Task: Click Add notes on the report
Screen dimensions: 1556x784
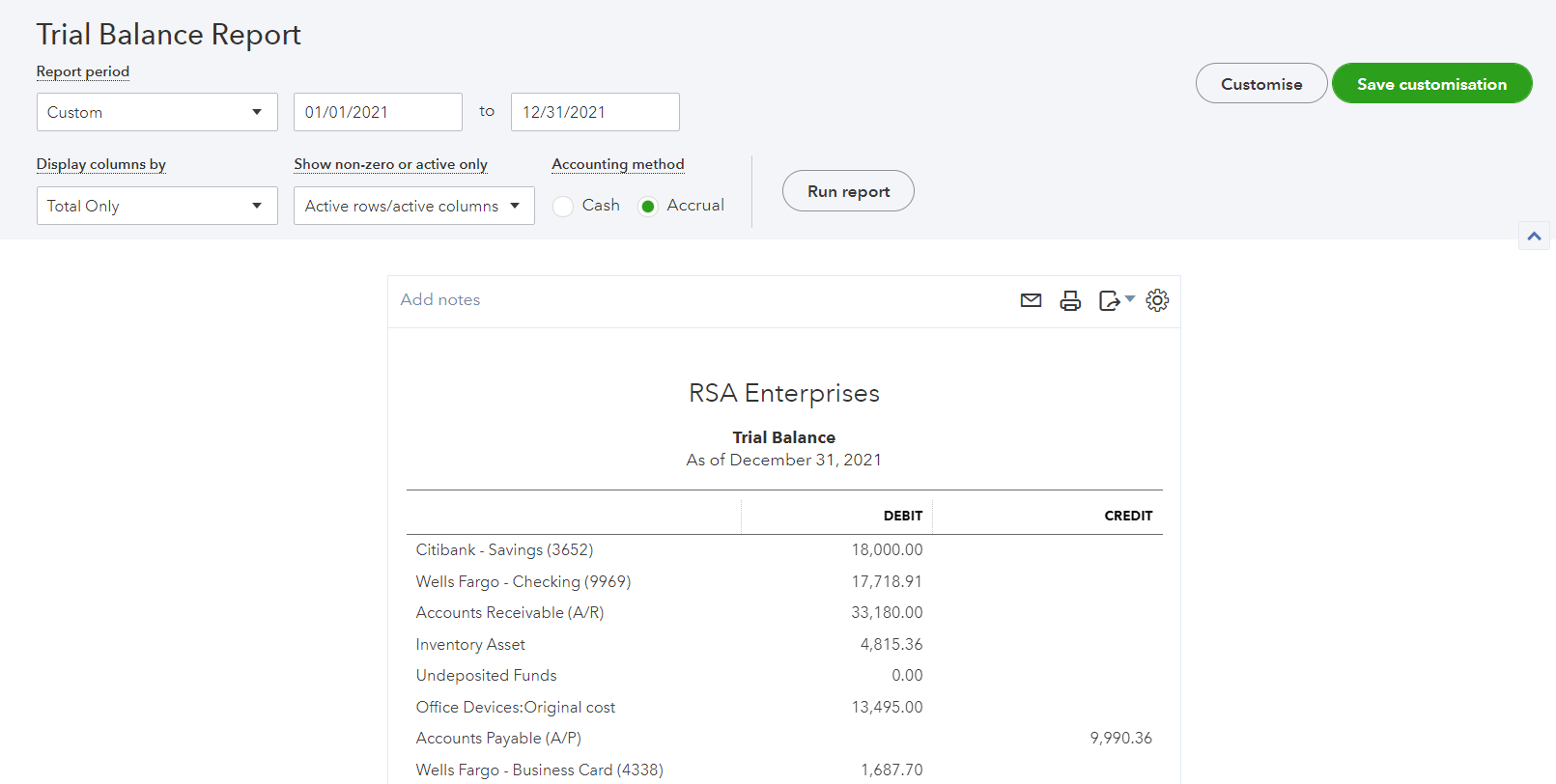Action: tap(440, 300)
